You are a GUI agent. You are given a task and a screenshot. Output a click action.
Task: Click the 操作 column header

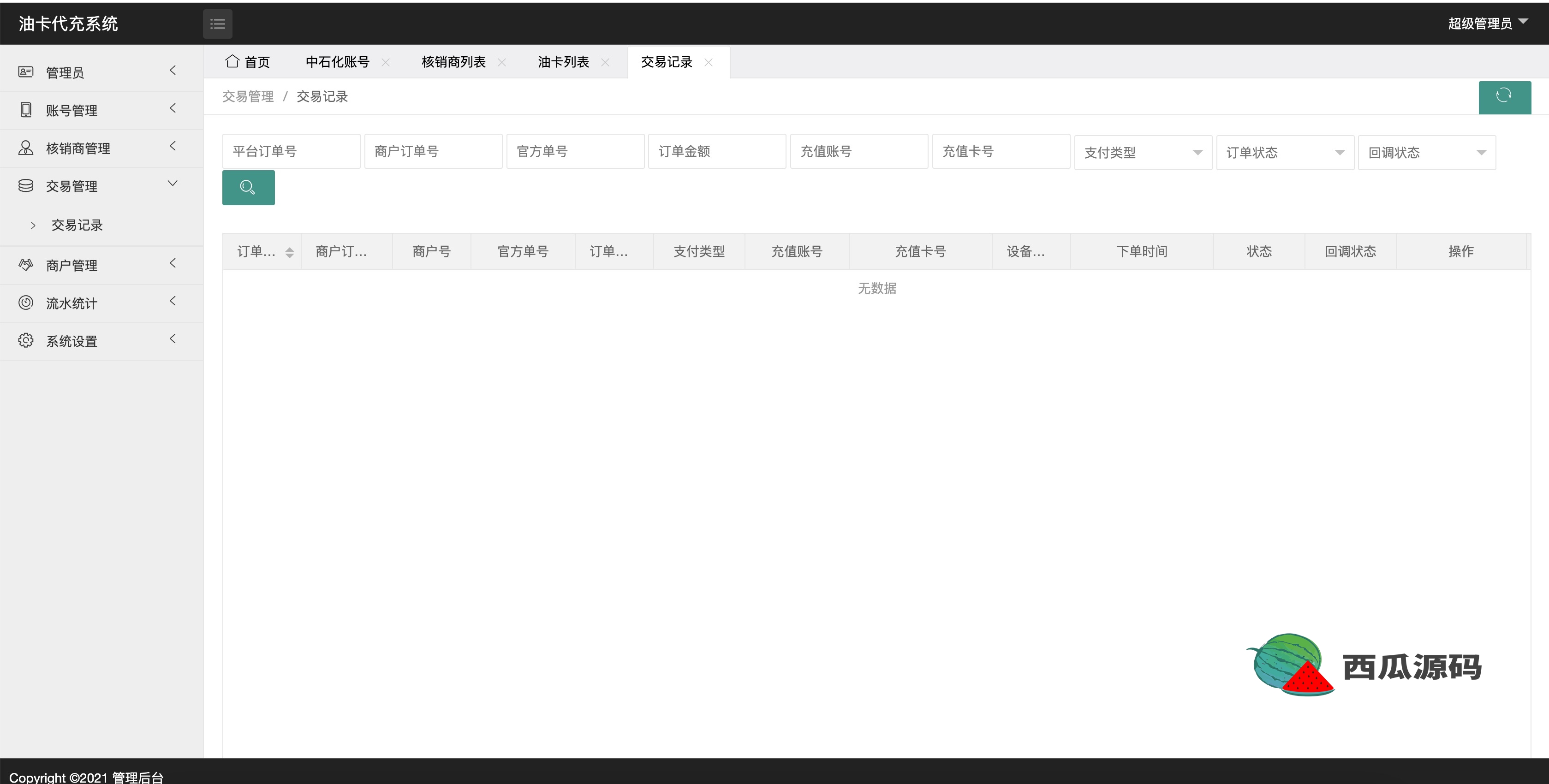1461,251
